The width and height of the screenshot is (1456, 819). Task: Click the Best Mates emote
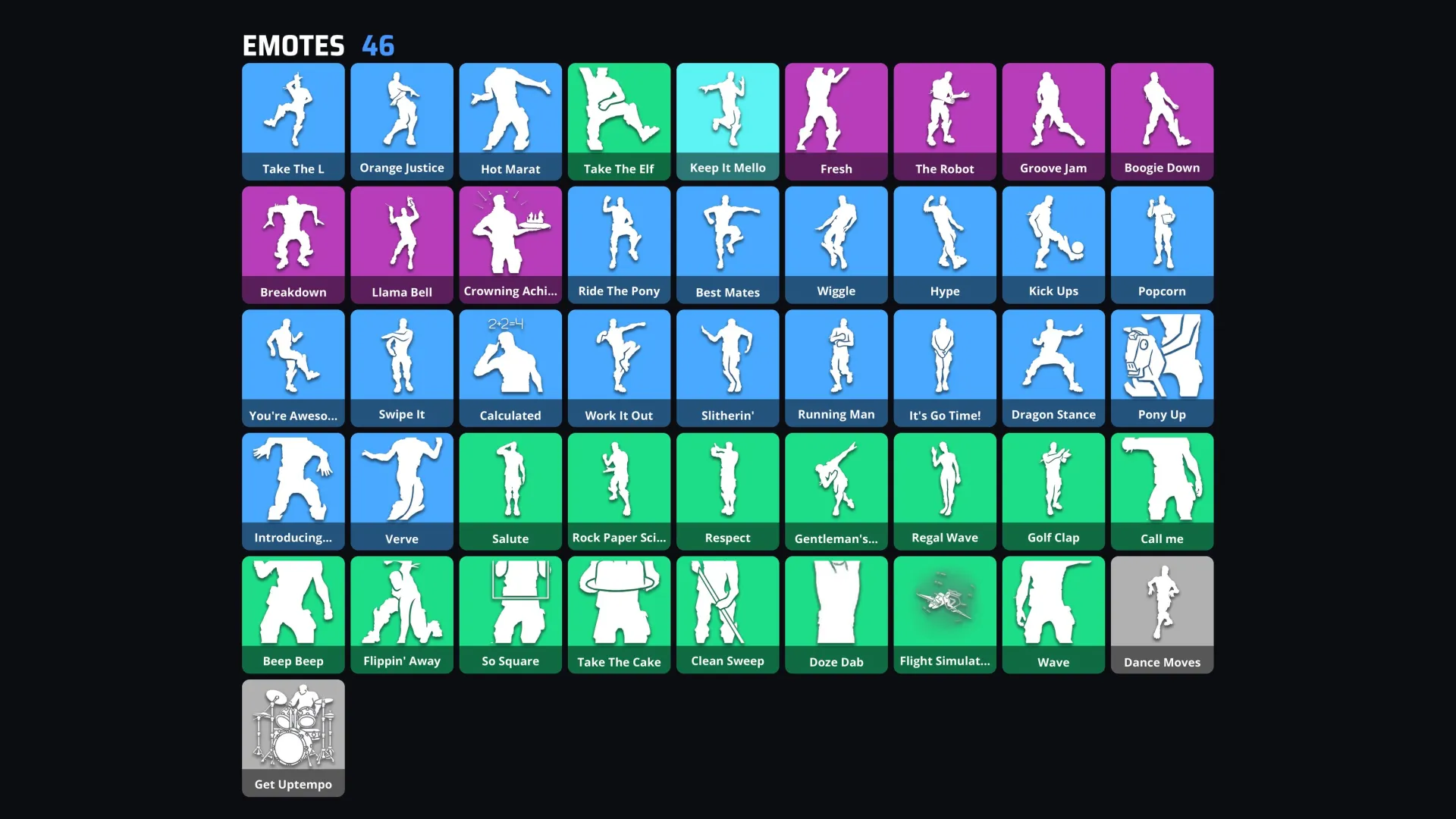click(727, 245)
